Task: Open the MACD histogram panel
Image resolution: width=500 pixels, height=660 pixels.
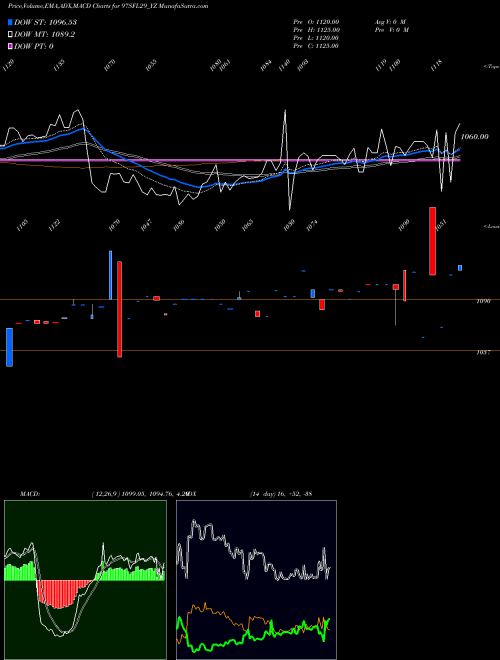Action: coord(85,580)
